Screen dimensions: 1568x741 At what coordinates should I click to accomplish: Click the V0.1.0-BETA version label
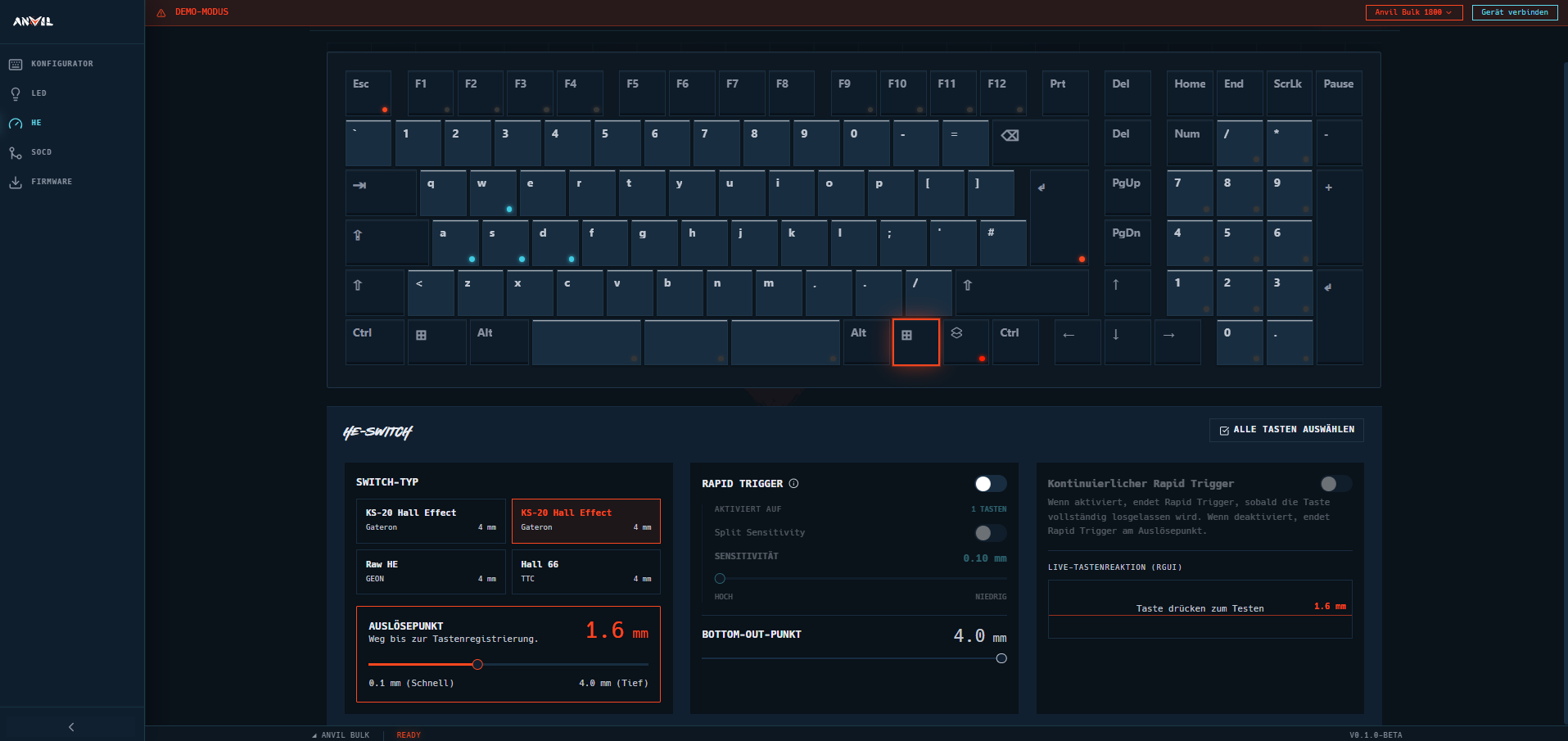[1376, 735]
